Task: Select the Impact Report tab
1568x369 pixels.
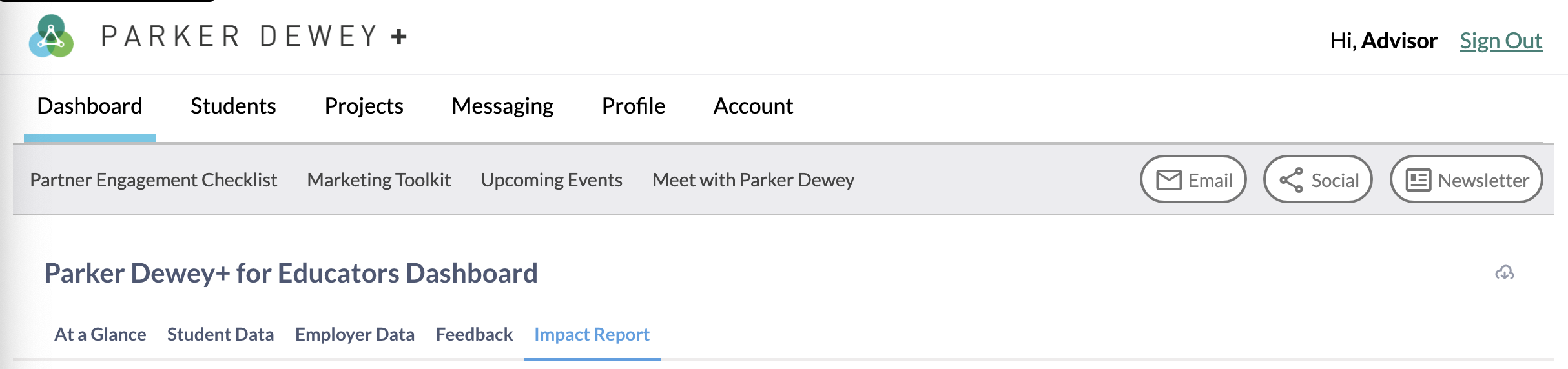Action: coord(592,334)
